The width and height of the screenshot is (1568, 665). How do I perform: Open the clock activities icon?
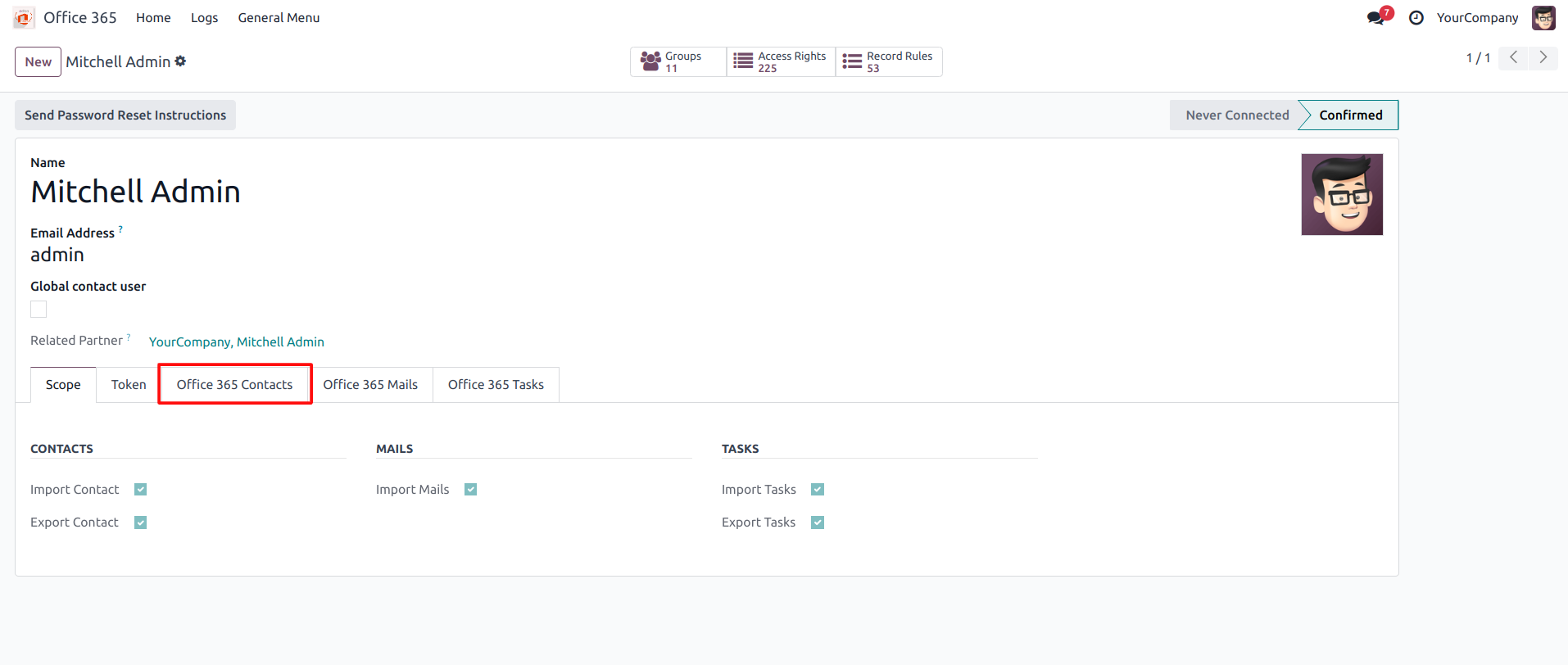coord(1416,17)
